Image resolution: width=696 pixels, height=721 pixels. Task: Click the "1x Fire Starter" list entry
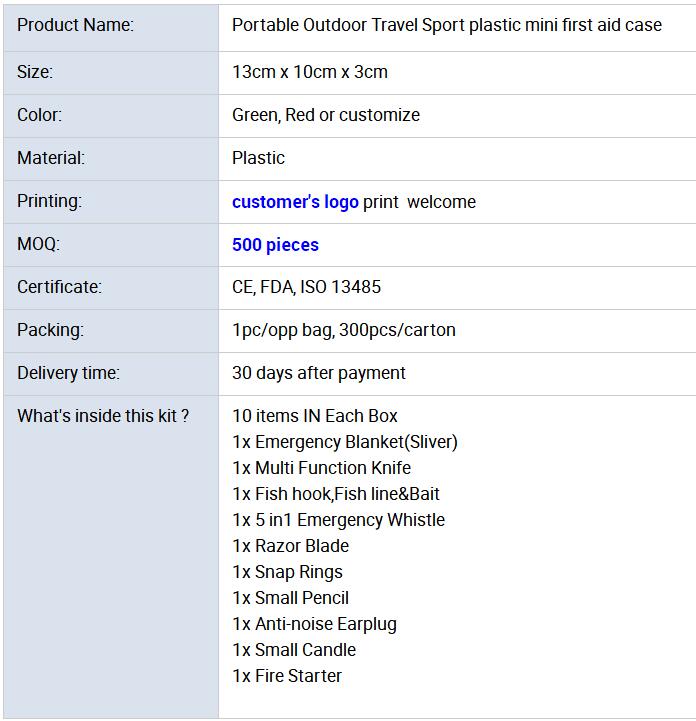click(x=287, y=676)
